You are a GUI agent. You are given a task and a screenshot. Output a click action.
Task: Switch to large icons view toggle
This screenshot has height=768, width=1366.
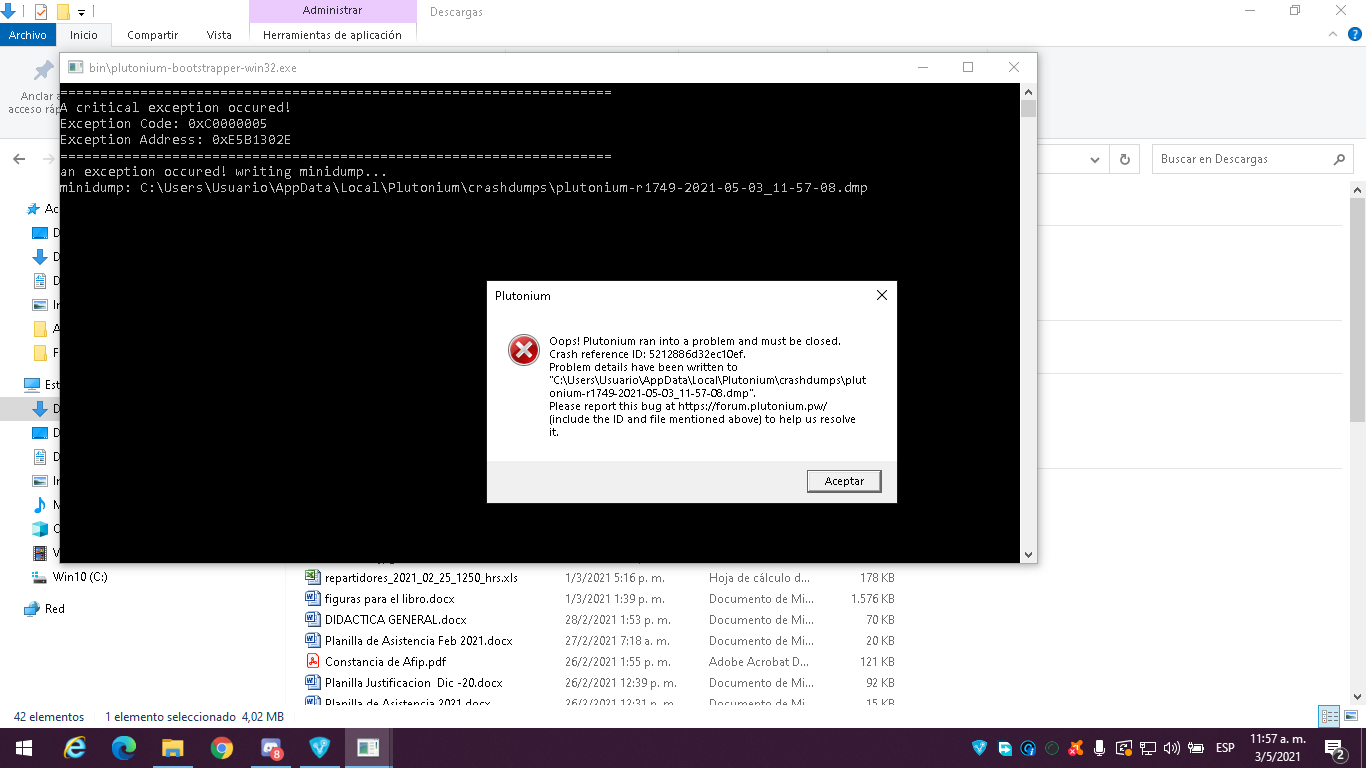pyautogui.click(x=1349, y=716)
